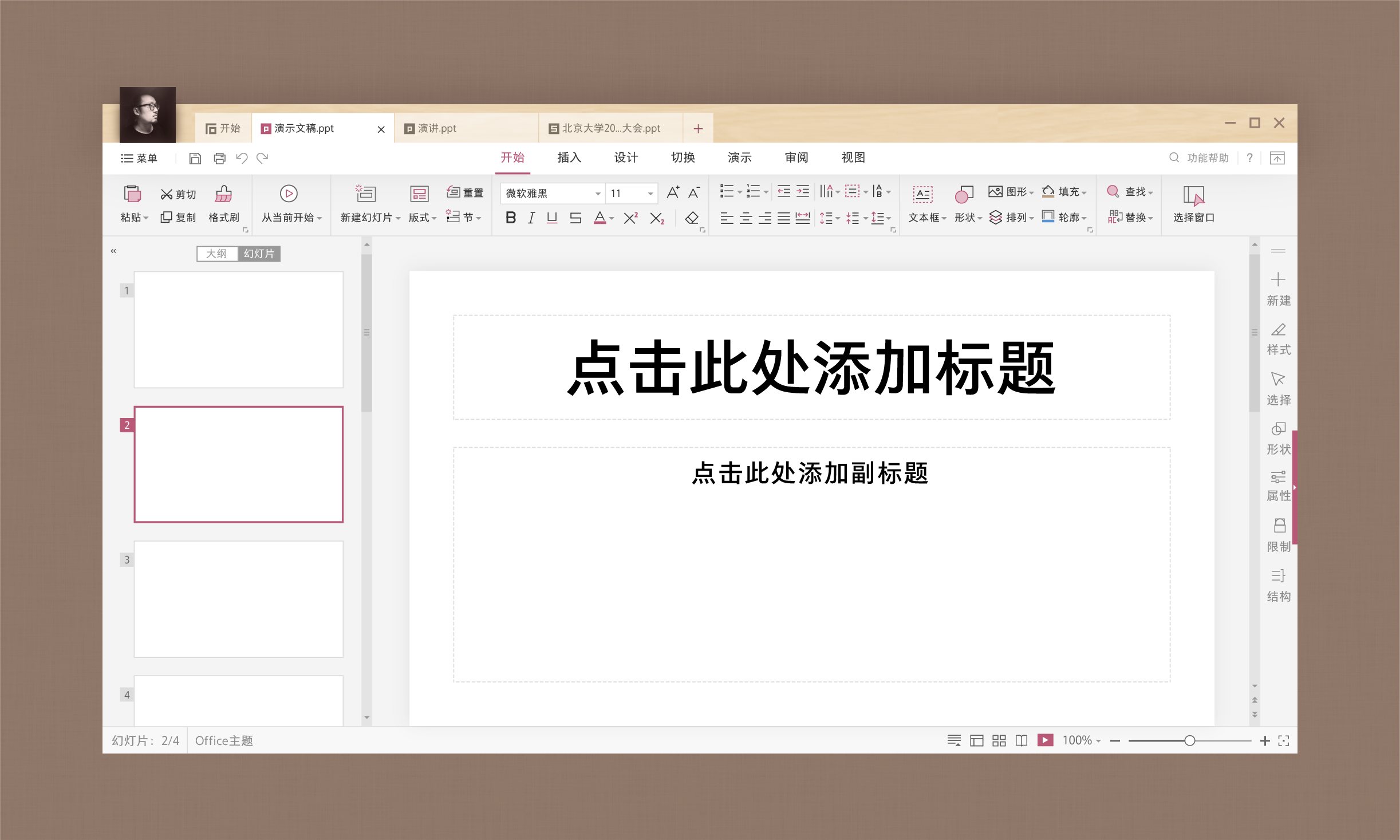Open the 微软雅黑 font name dropdown
The width and height of the screenshot is (1400, 840).
[x=597, y=194]
